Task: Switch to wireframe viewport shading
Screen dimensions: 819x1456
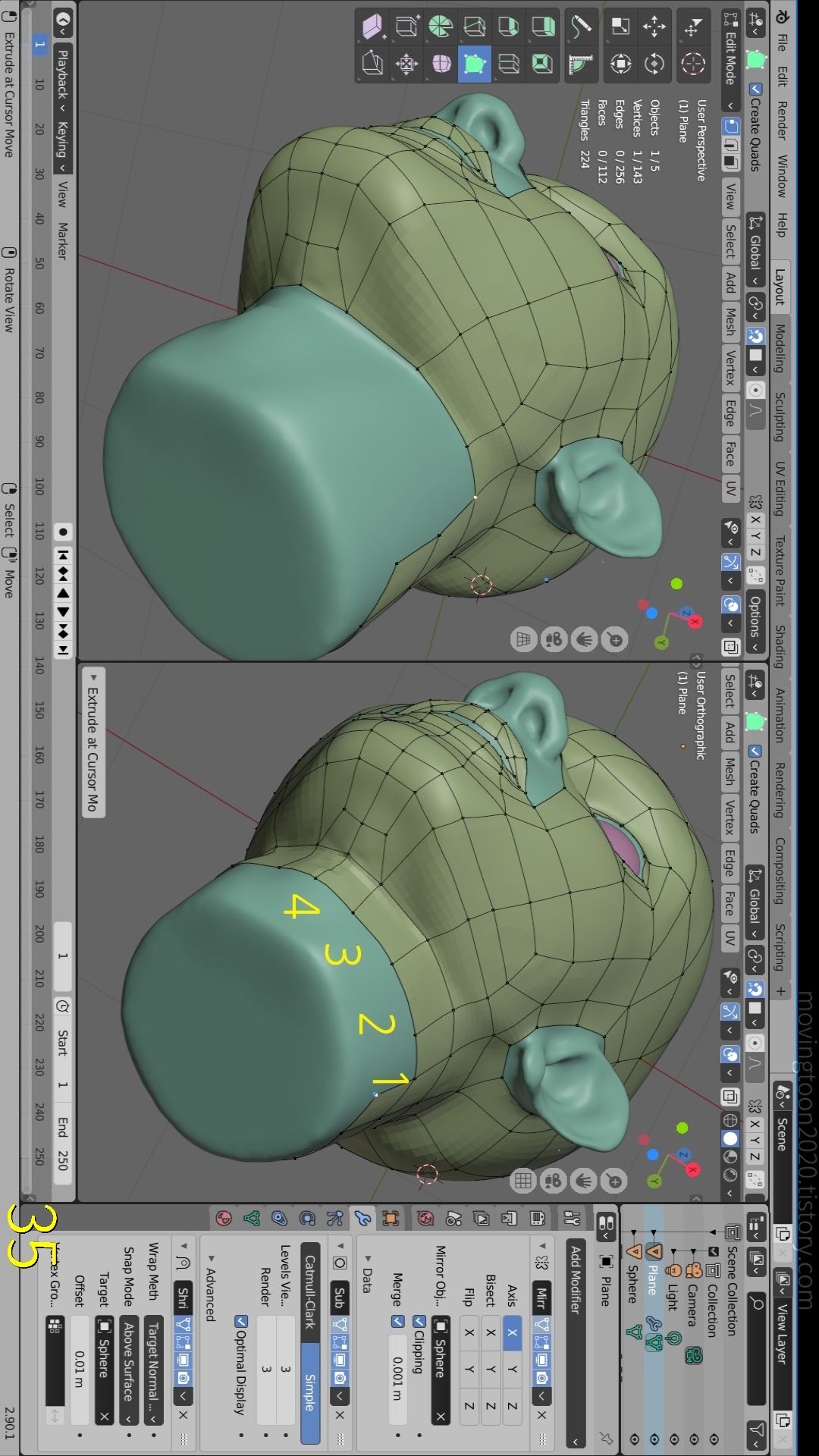Action: (730, 1119)
